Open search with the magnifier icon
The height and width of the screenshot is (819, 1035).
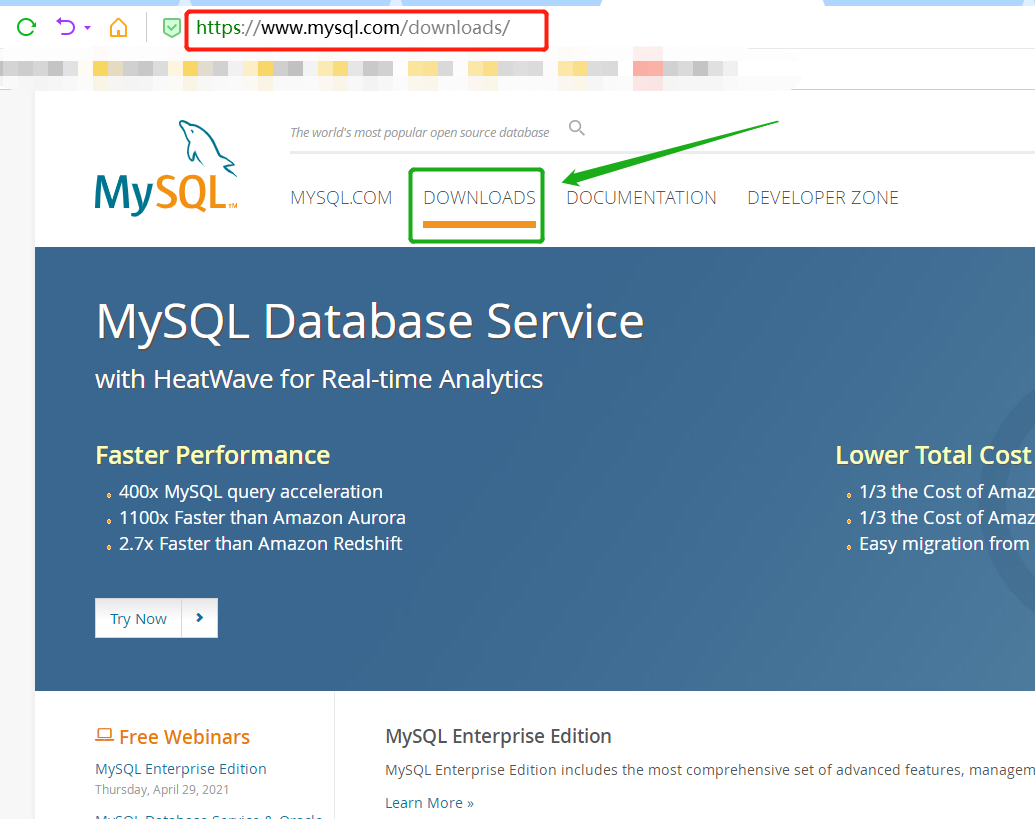click(577, 128)
